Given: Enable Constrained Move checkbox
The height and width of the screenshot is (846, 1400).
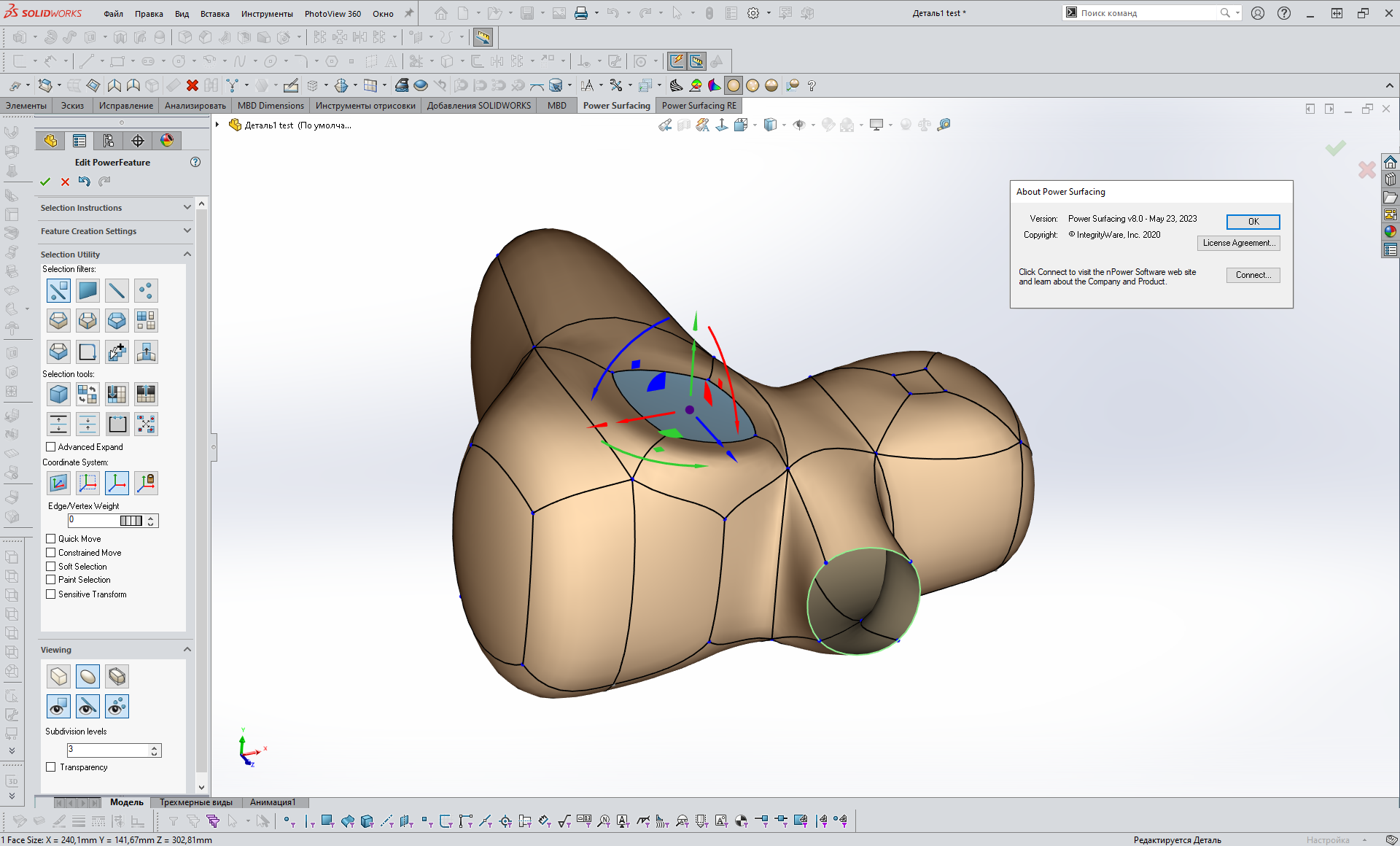Looking at the screenshot, I should click(51, 553).
